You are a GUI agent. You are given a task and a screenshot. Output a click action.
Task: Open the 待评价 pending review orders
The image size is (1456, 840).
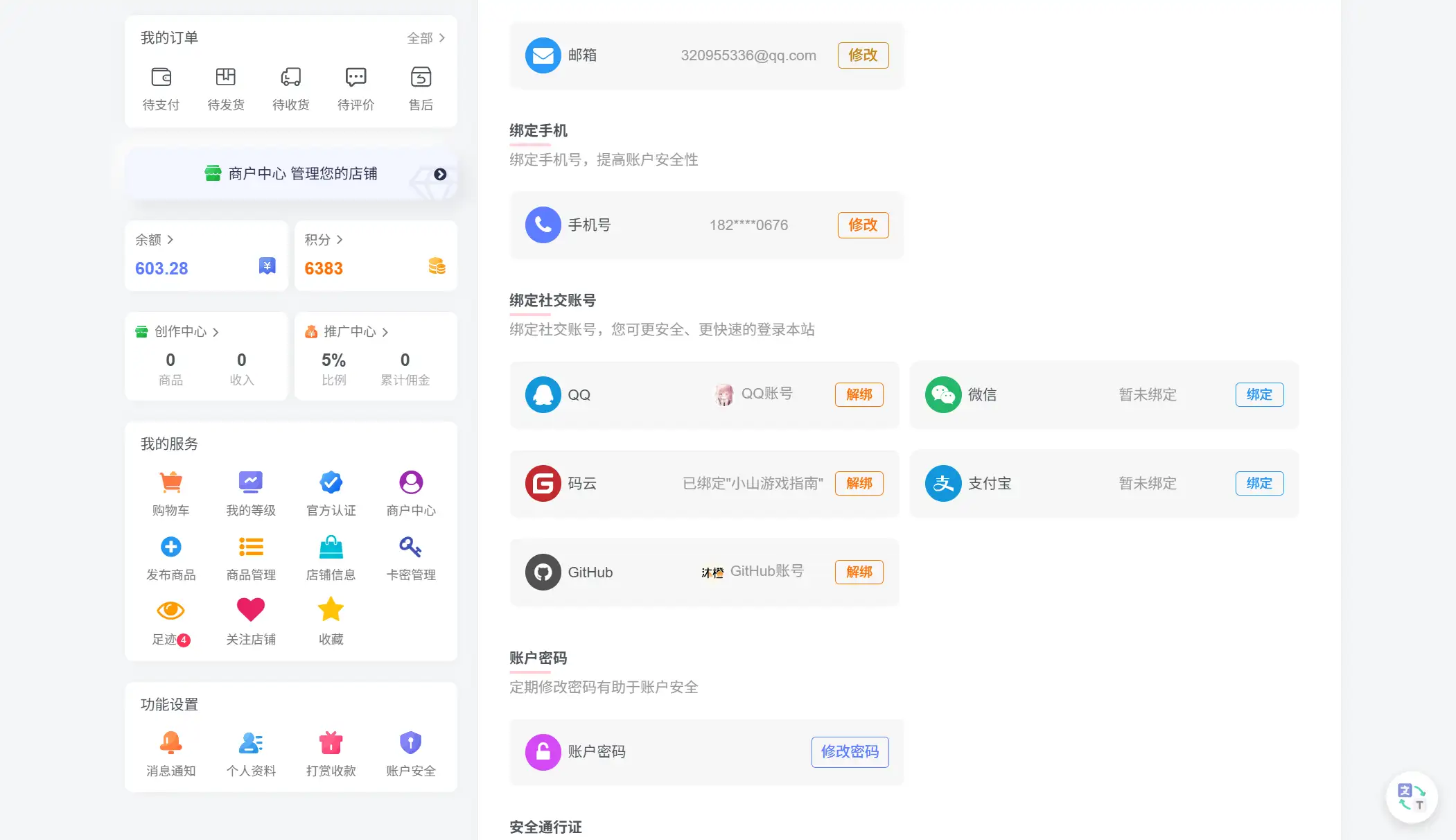pyautogui.click(x=356, y=89)
